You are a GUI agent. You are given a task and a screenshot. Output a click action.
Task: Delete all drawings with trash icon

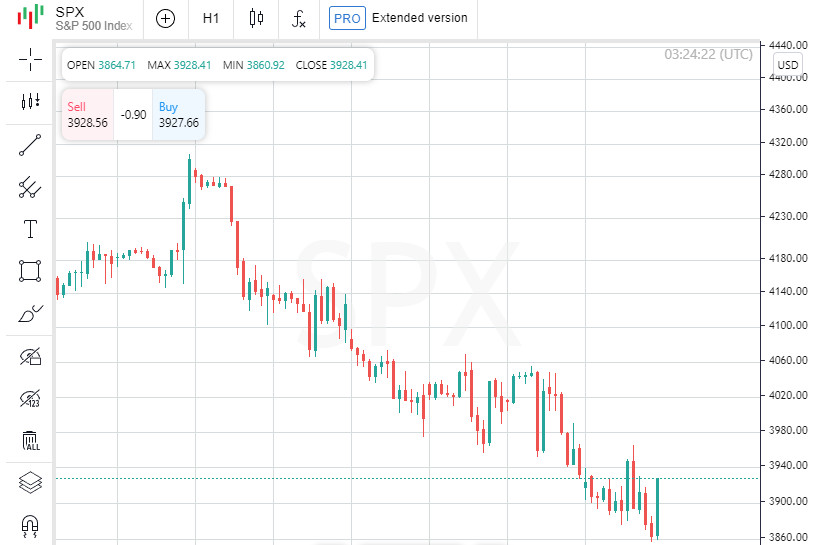coord(30,440)
